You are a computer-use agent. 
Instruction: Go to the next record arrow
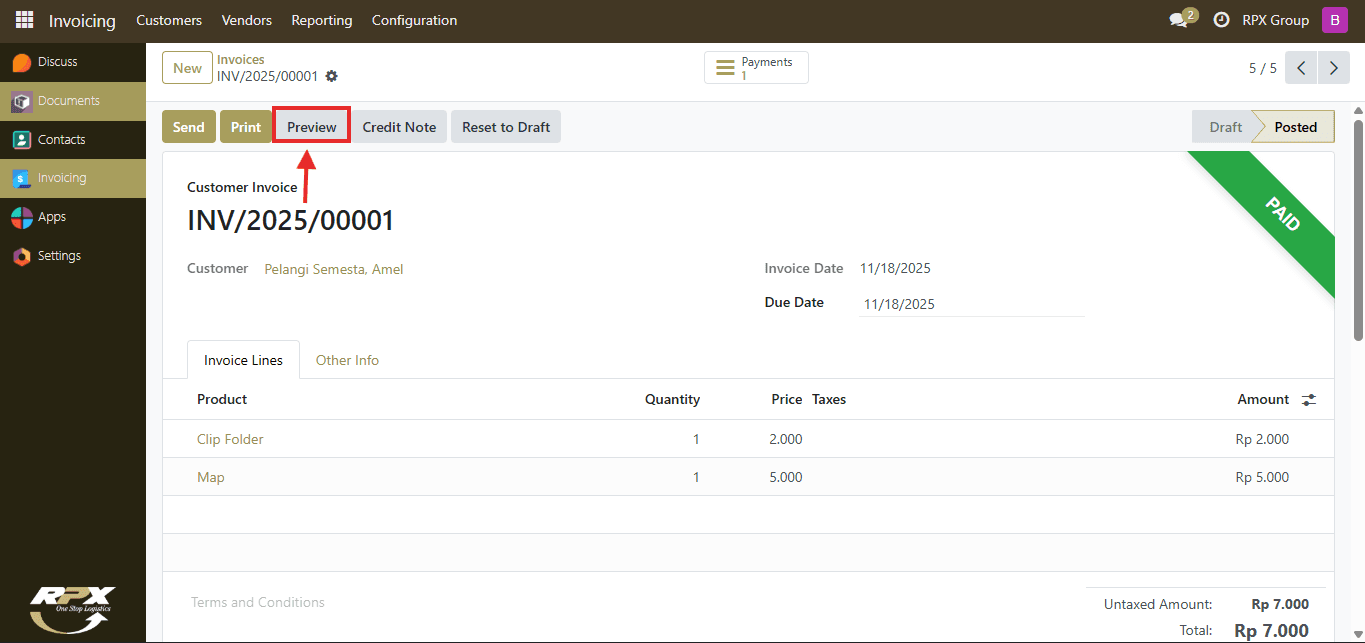pos(1334,68)
